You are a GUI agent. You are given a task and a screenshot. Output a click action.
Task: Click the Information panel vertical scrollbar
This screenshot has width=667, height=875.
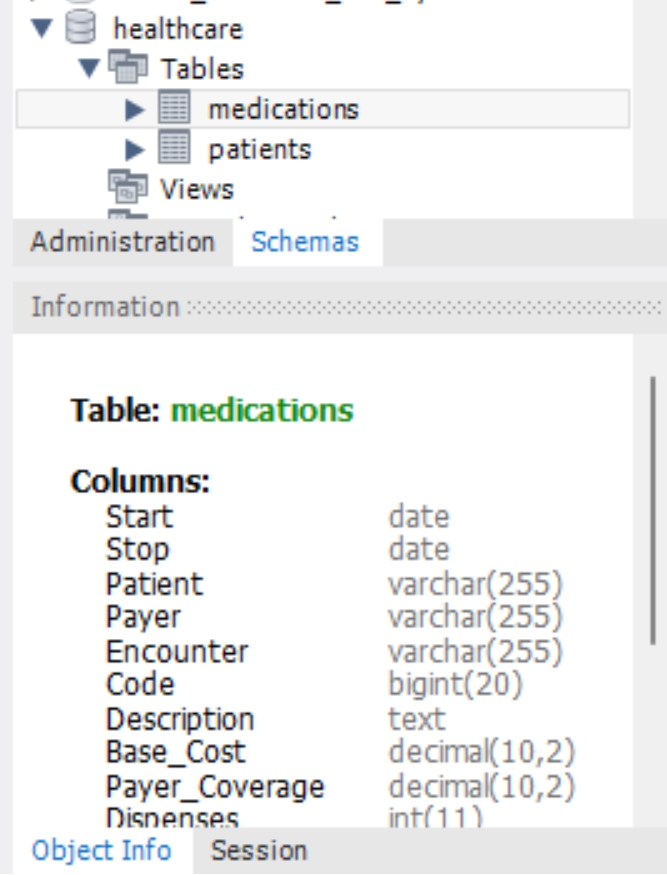(x=654, y=510)
